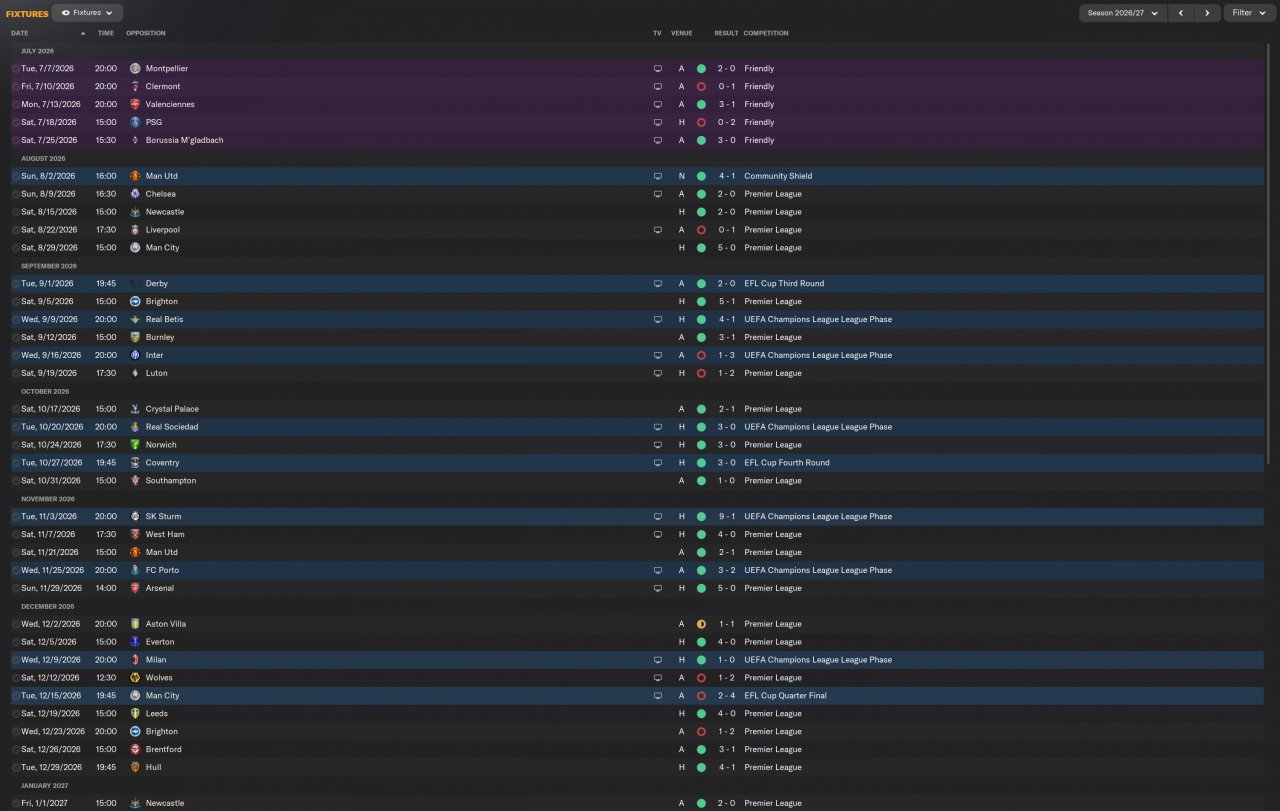Click the West Ham club badge
1280x811 pixels.
(135, 535)
